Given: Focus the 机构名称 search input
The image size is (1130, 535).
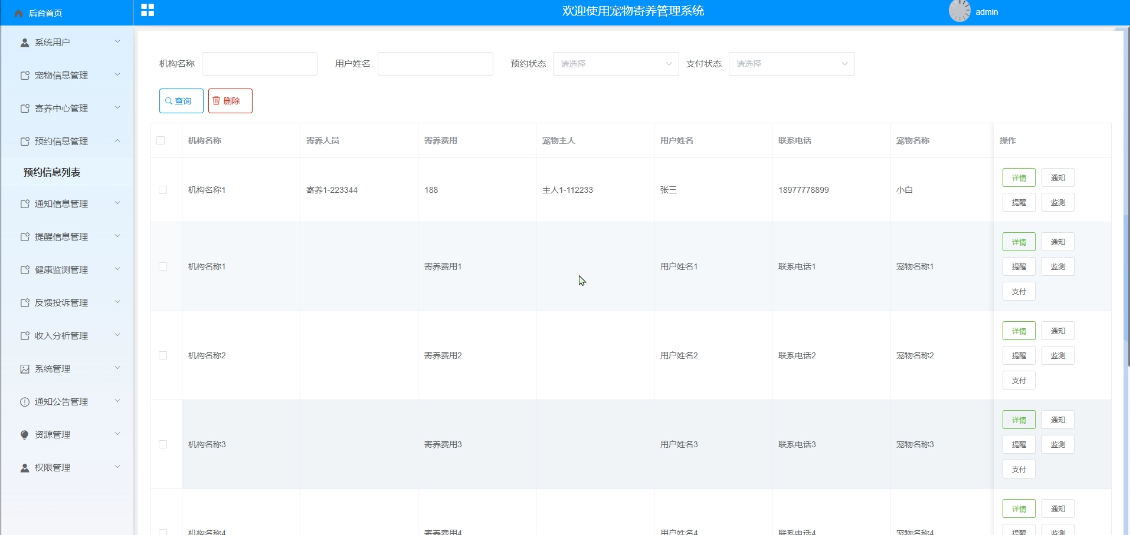Looking at the screenshot, I should (259, 63).
